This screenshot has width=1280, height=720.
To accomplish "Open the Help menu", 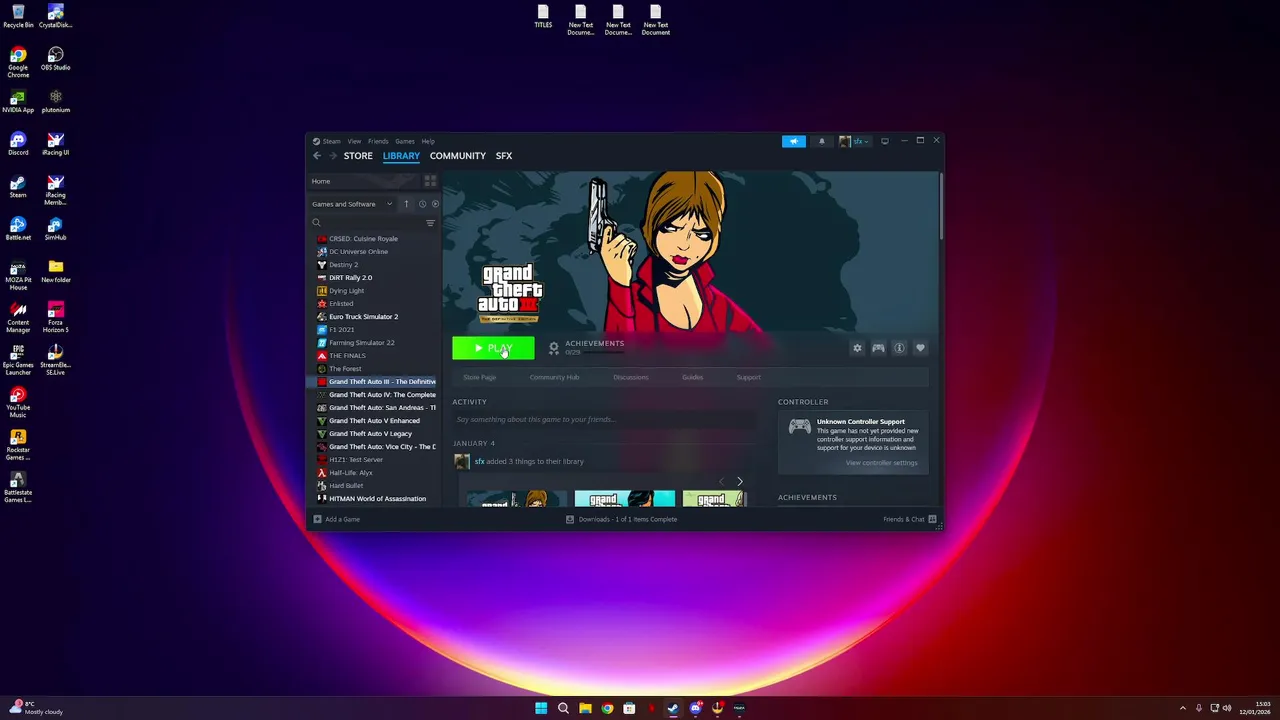I will pos(428,141).
